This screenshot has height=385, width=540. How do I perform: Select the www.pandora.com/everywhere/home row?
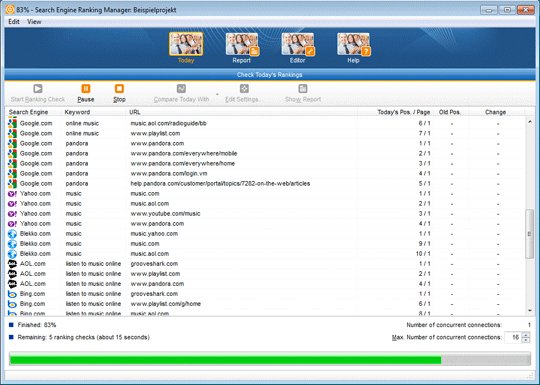pyautogui.click(x=265, y=163)
